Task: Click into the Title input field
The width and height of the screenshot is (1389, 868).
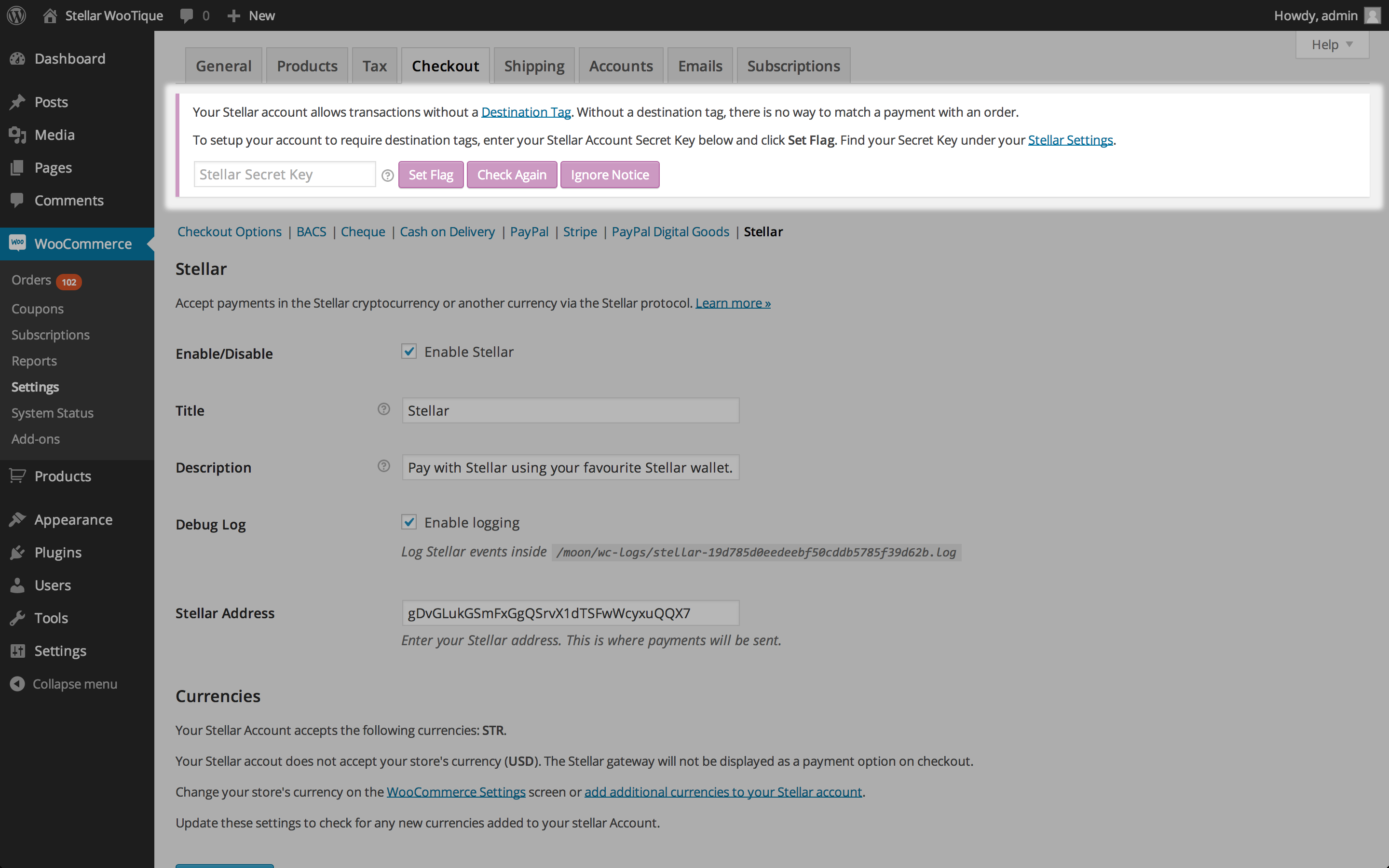Action: click(x=571, y=410)
